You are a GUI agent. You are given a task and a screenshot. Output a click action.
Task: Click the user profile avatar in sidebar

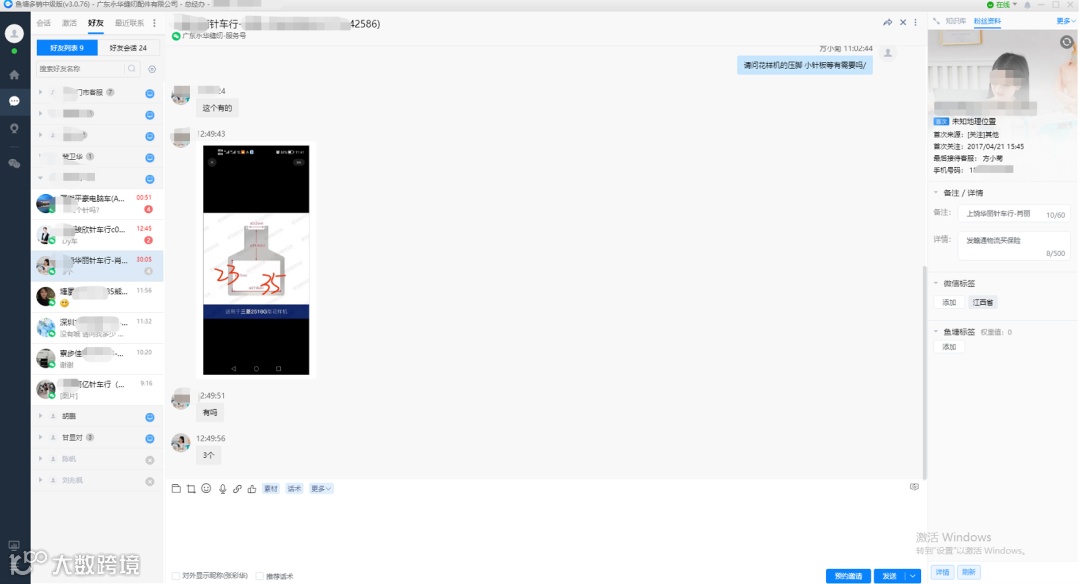click(x=14, y=33)
